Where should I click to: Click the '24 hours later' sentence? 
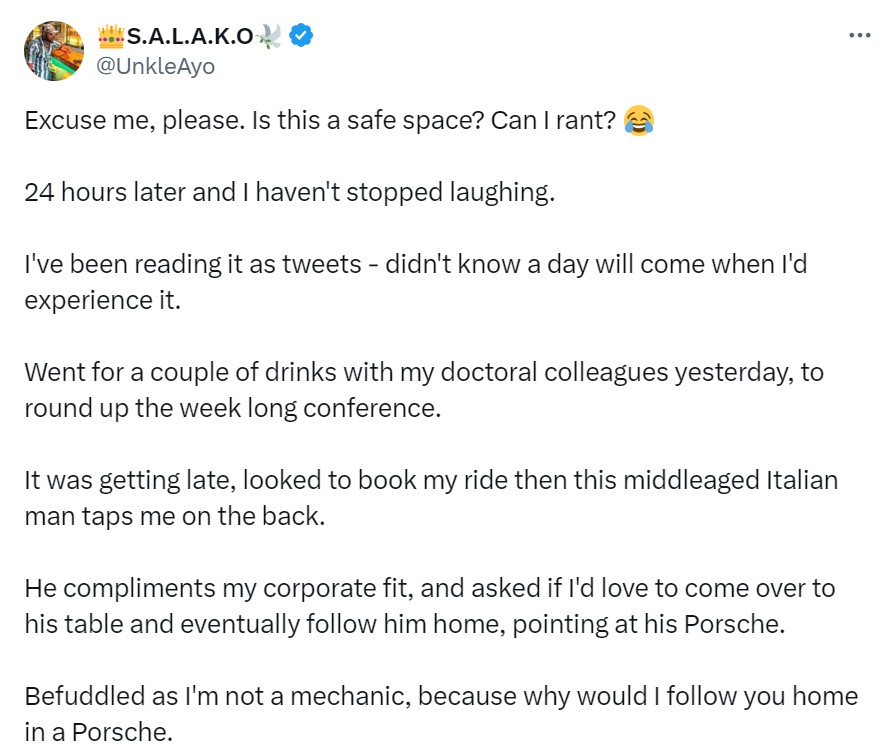point(289,192)
